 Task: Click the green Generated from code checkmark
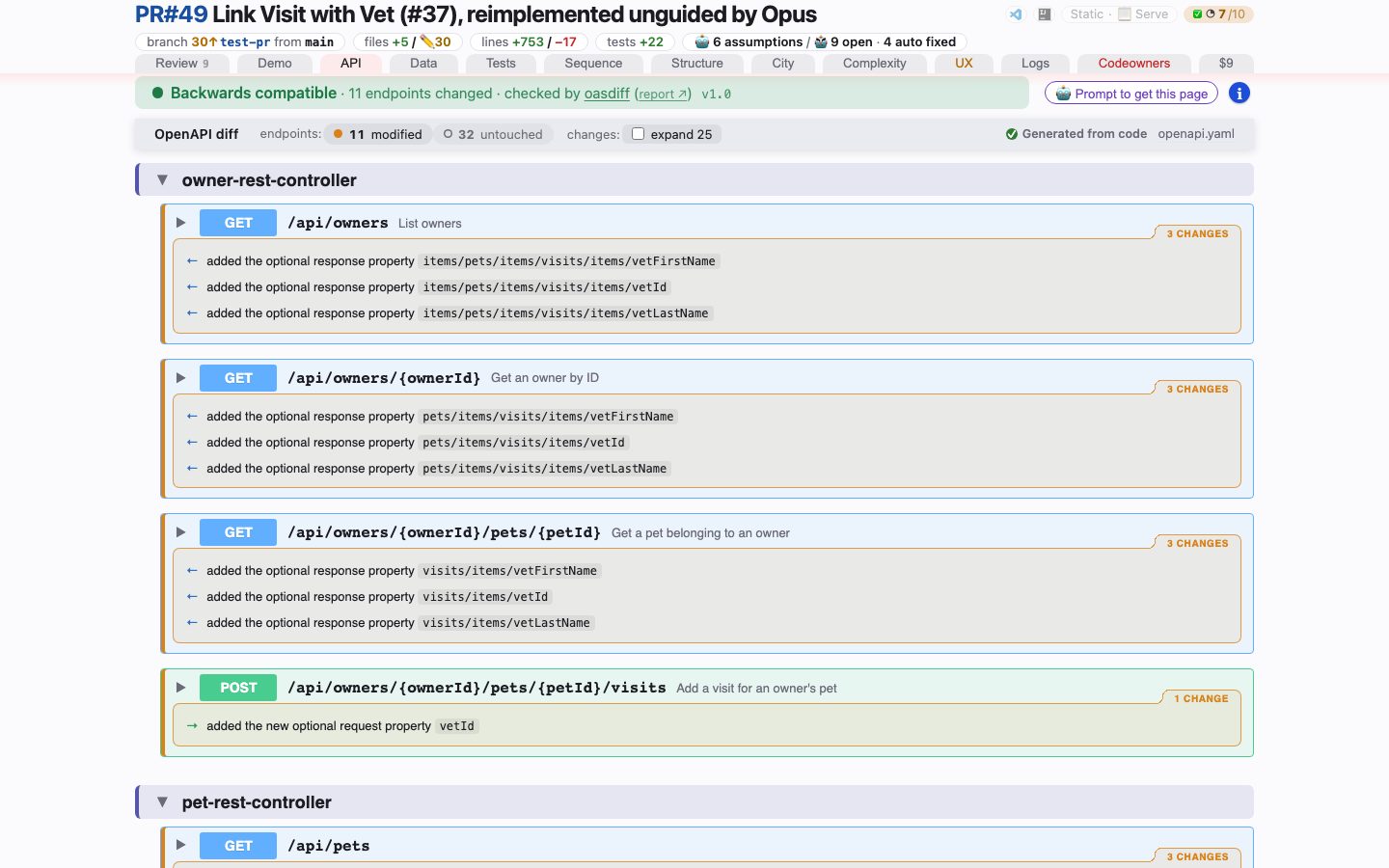tap(1012, 134)
